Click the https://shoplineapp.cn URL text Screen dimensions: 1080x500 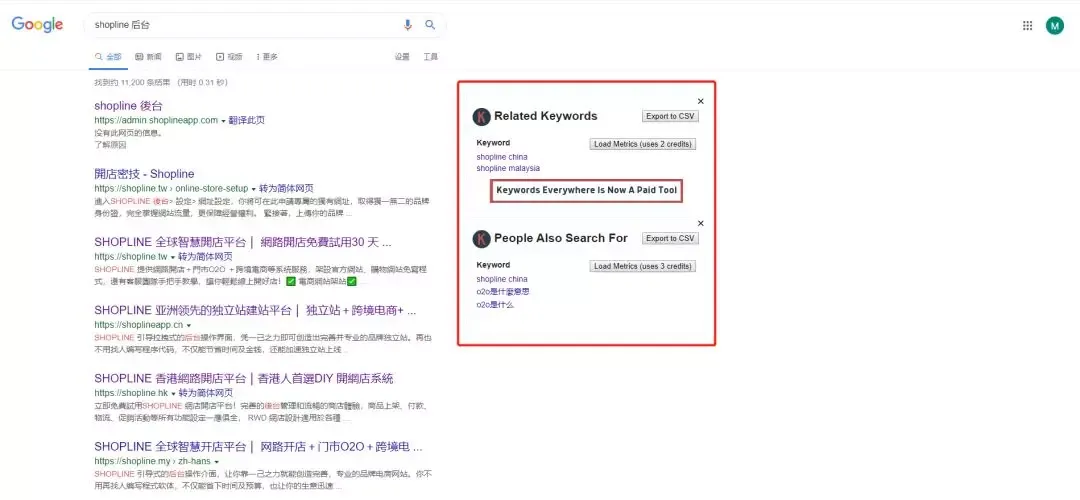pyautogui.click(x=138, y=324)
